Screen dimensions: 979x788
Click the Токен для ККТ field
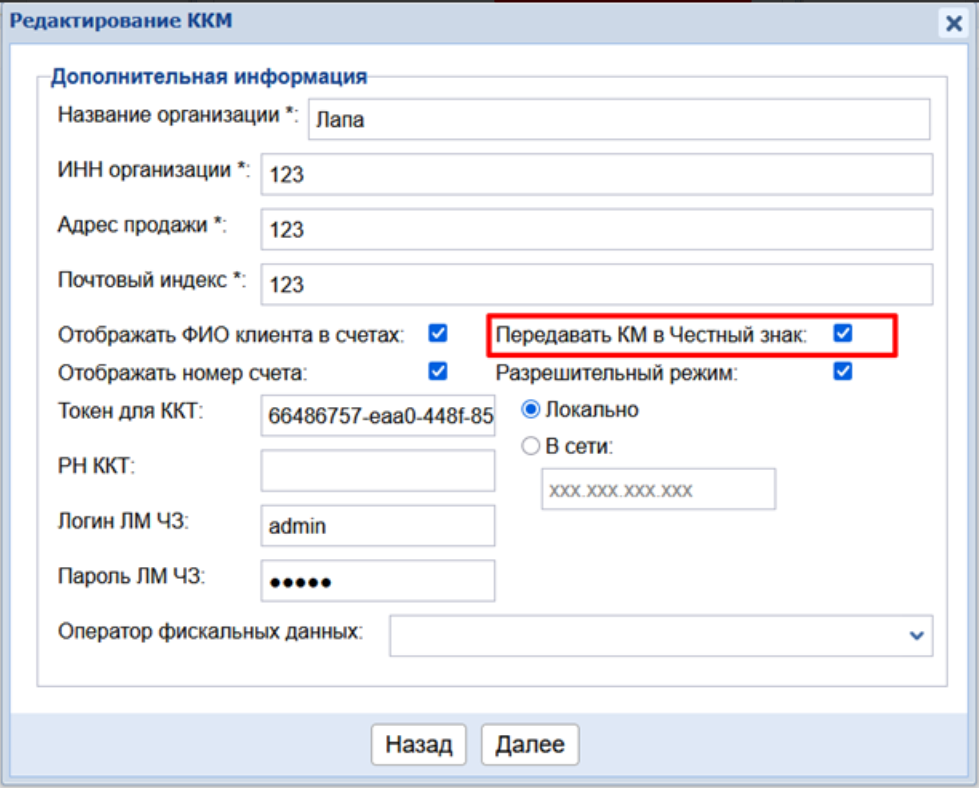[378, 417]
